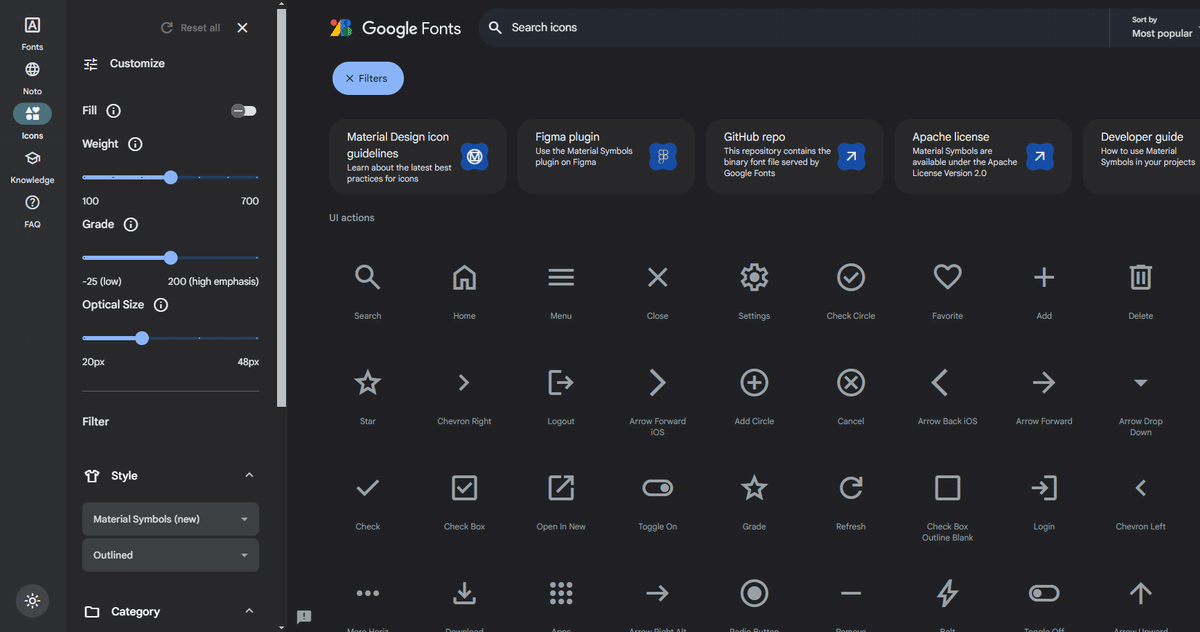Screen dimensions: 1200x632
Task: Focus the Search icons field
Action: [x=795, y=27]
